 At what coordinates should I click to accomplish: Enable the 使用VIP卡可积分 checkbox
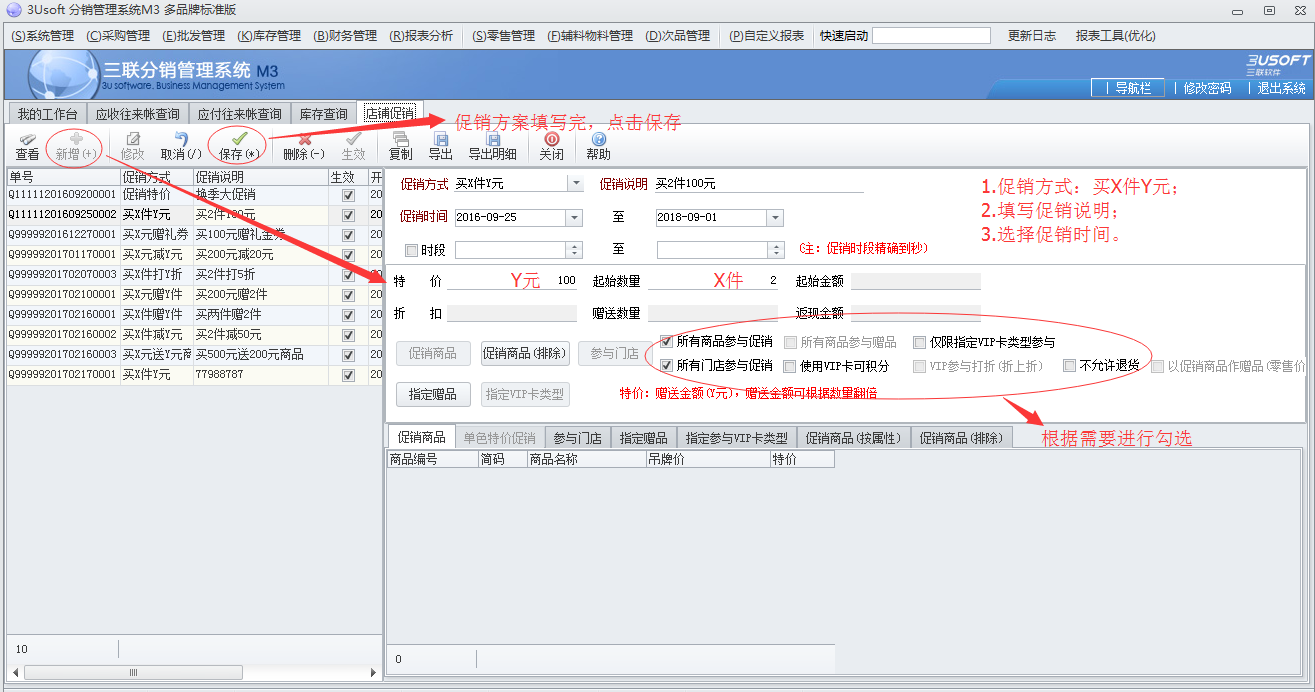(790, 366)
